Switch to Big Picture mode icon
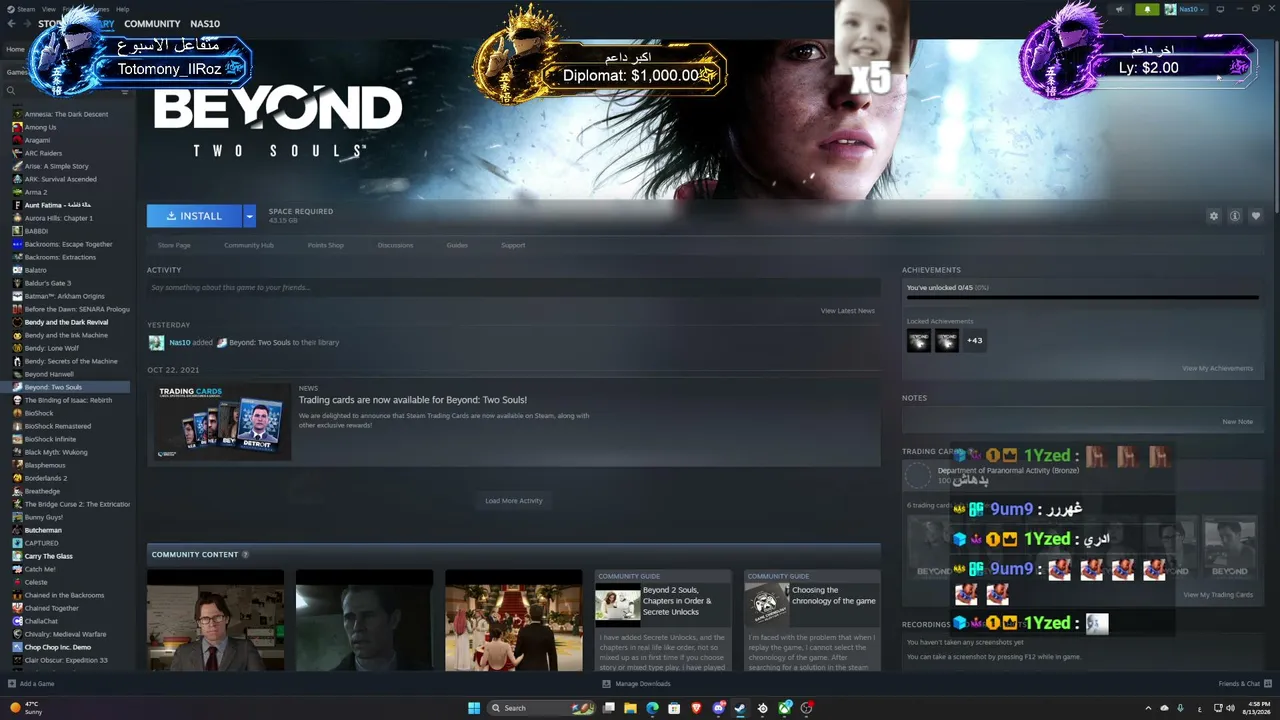 (1220, 9)
